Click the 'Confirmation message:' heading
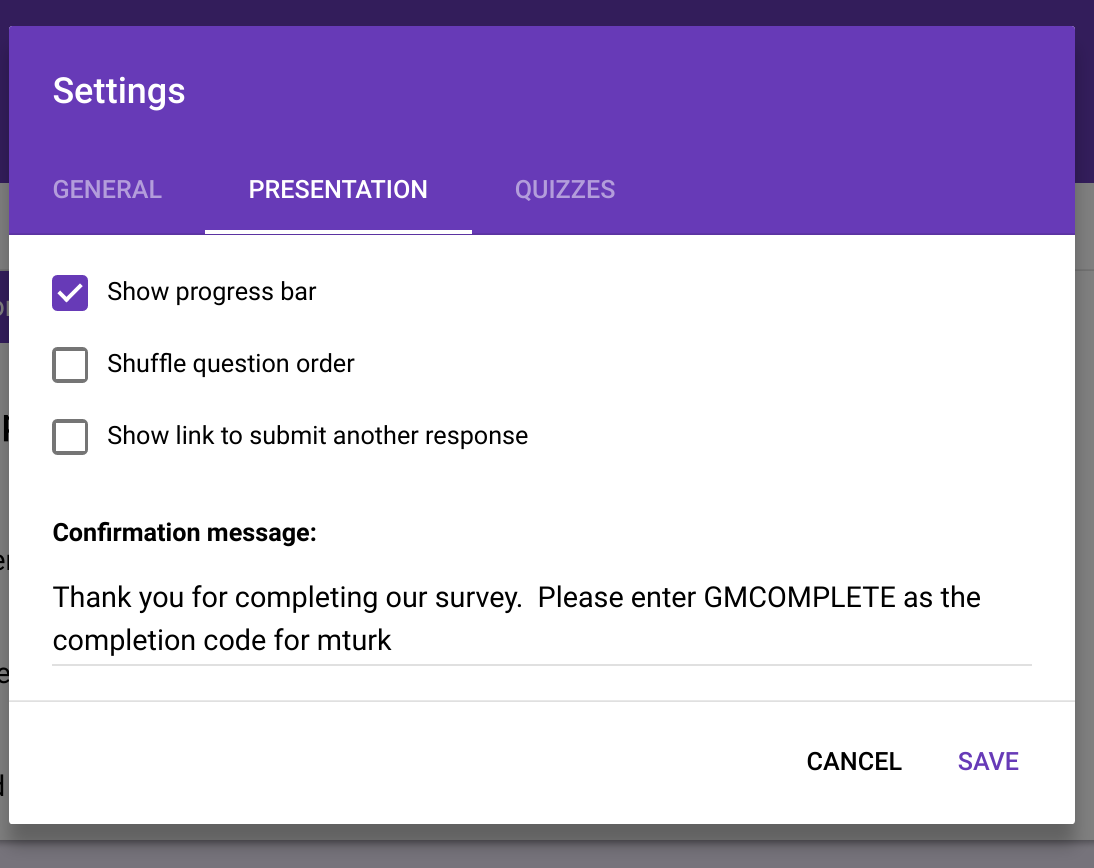The height and width of the screenshot is (868, 1094). pyautogui.click(x=185, y=533)
